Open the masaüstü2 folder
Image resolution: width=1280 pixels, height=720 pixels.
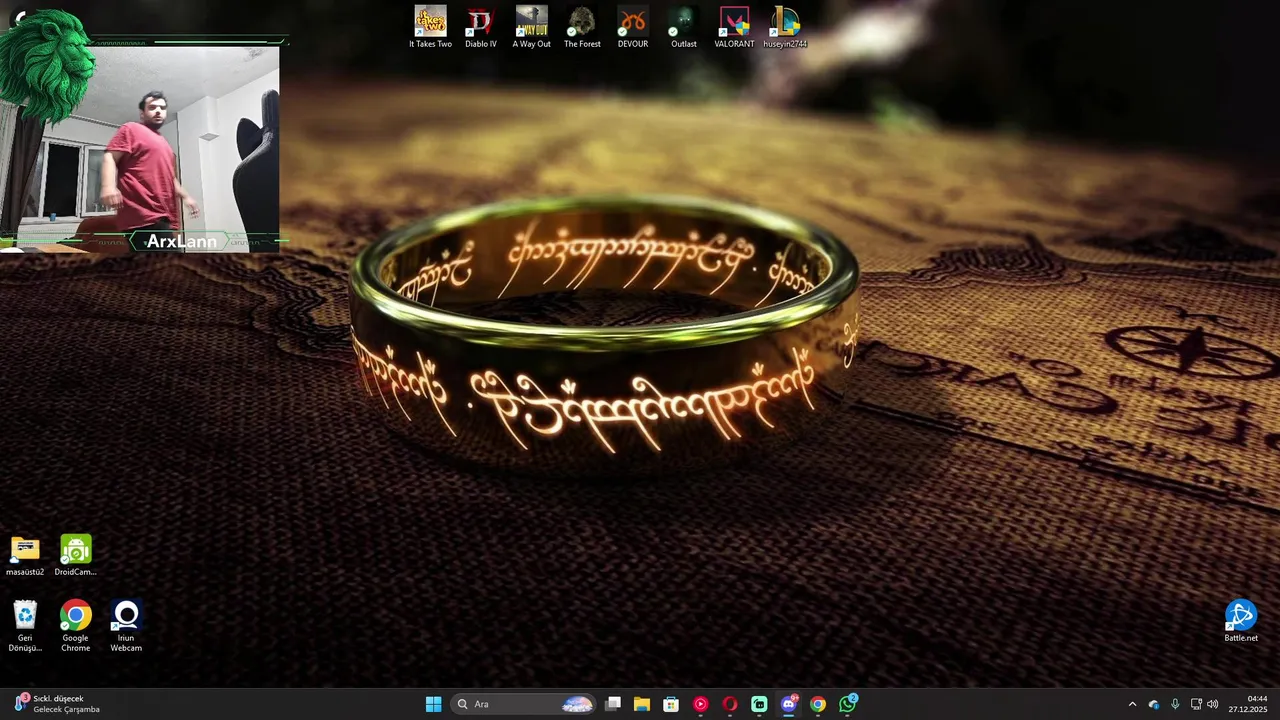tap(25, 555)
